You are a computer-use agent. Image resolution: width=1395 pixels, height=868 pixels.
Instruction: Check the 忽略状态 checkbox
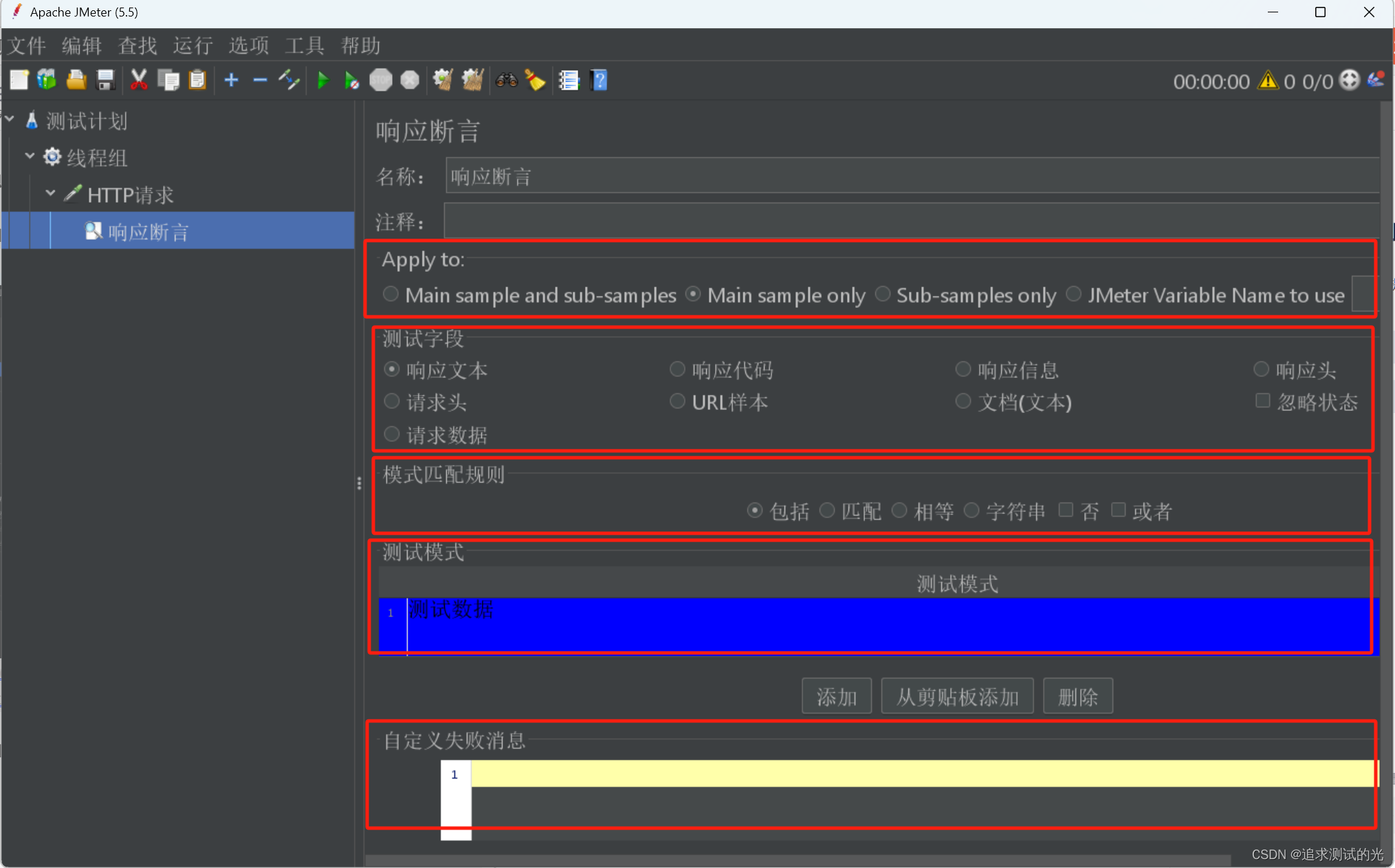click(1262, 401)
